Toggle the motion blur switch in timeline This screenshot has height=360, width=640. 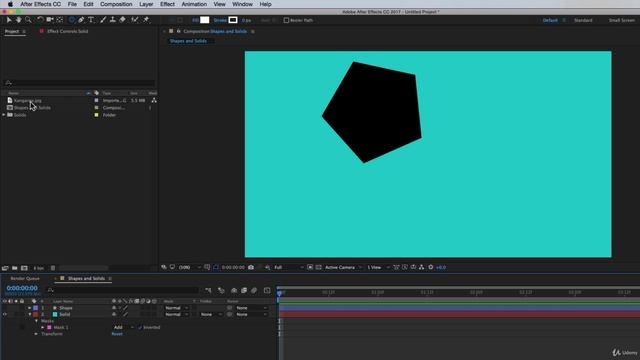click(x=254, y=290)
